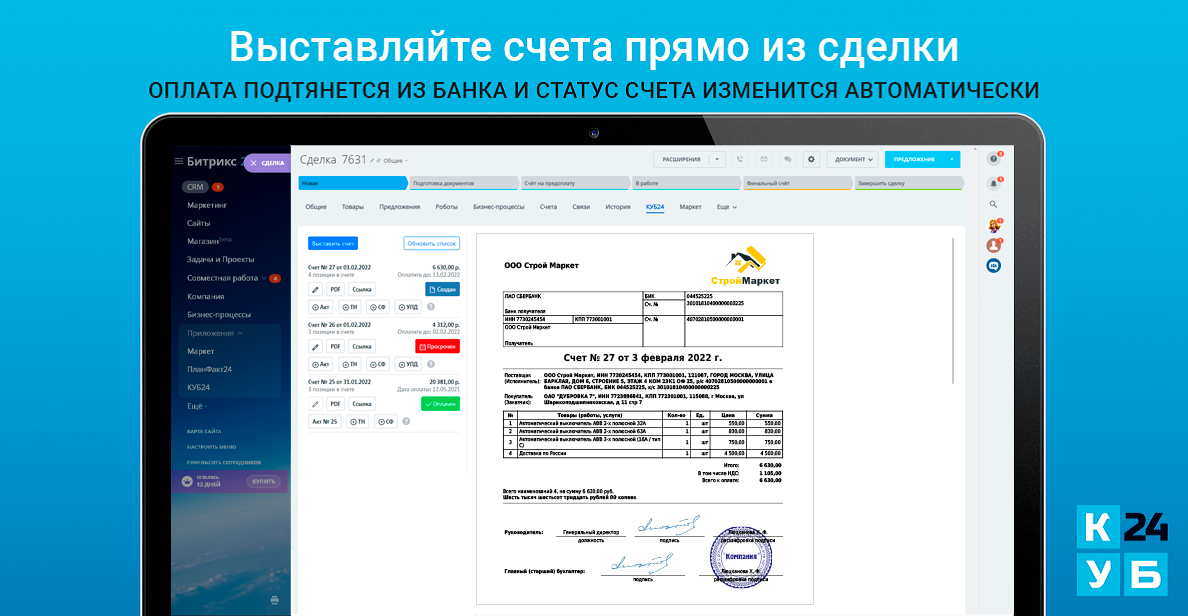
Task: Open the ДОКУМЕНТ dropdown
Action: 853,159
